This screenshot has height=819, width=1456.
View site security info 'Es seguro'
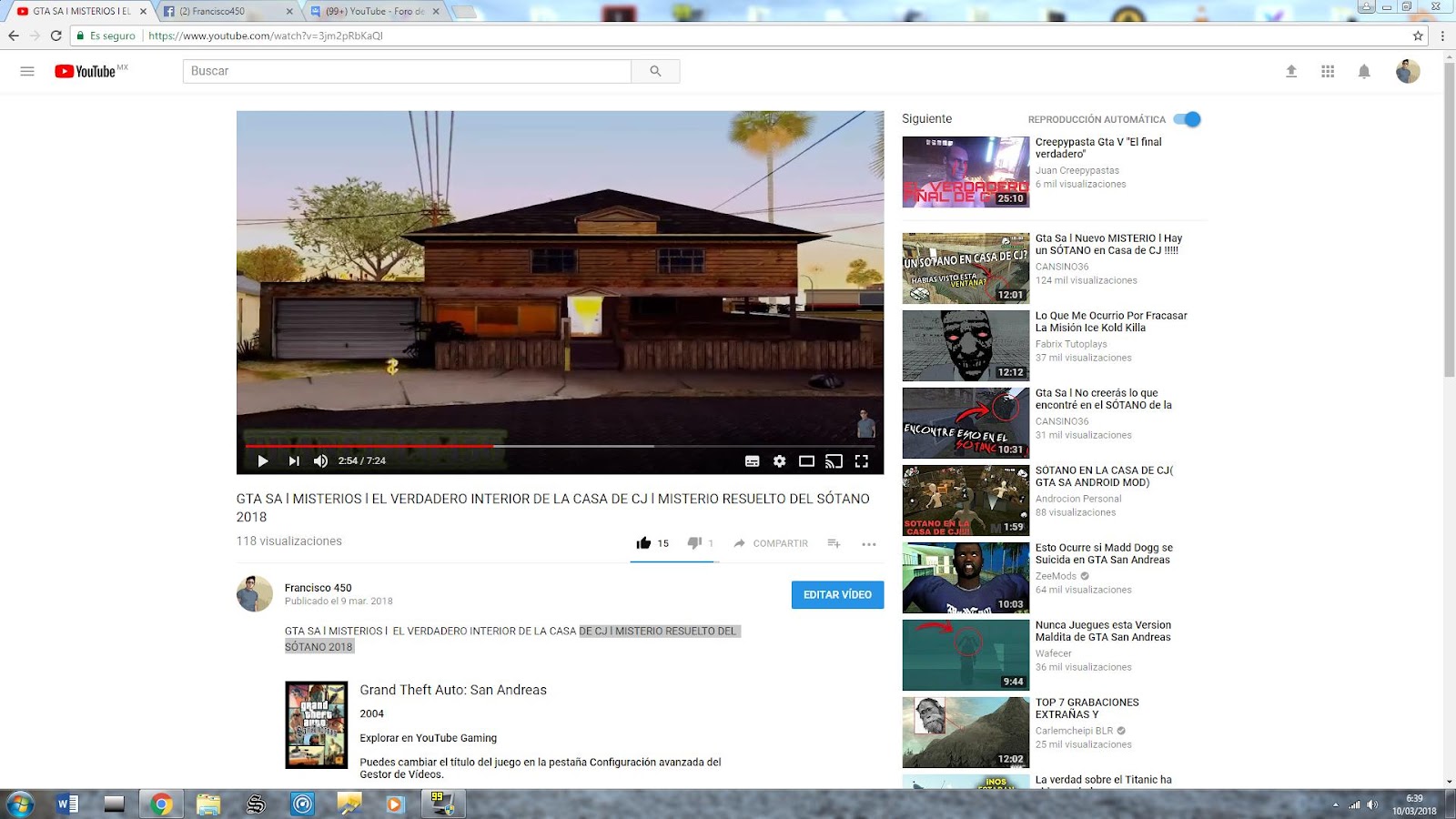[106, 35]
